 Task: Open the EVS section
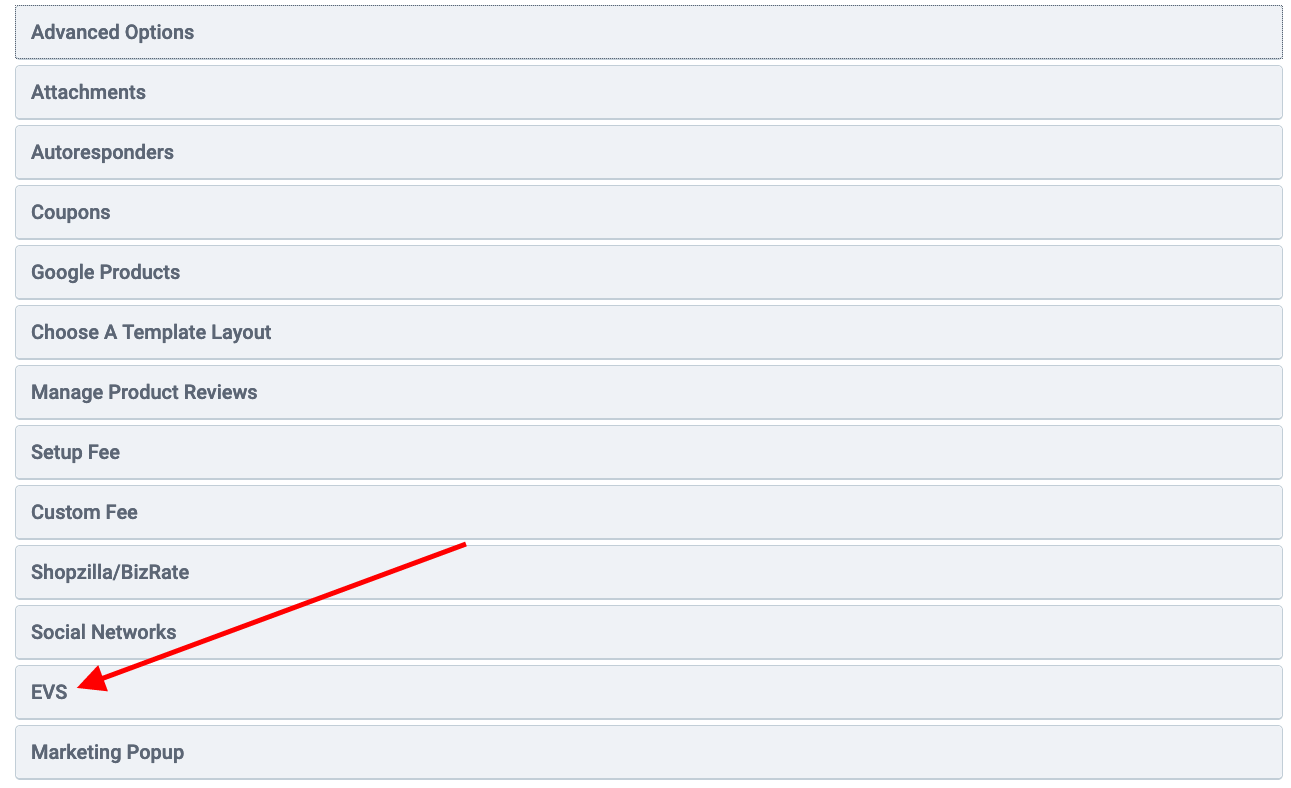(648, 692)
